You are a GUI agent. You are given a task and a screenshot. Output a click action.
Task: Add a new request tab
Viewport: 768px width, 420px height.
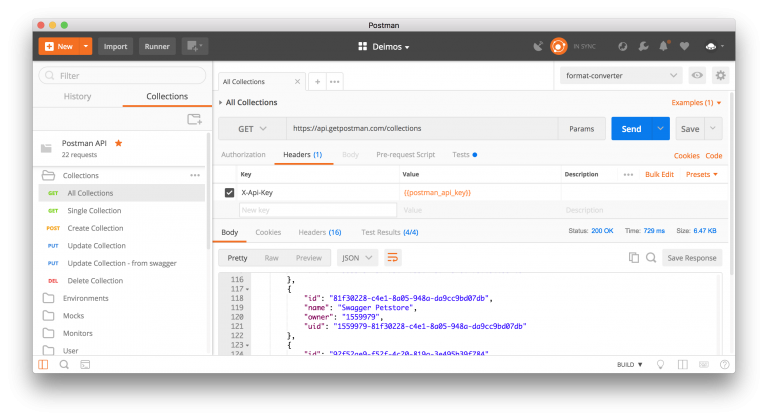(317, 82)
